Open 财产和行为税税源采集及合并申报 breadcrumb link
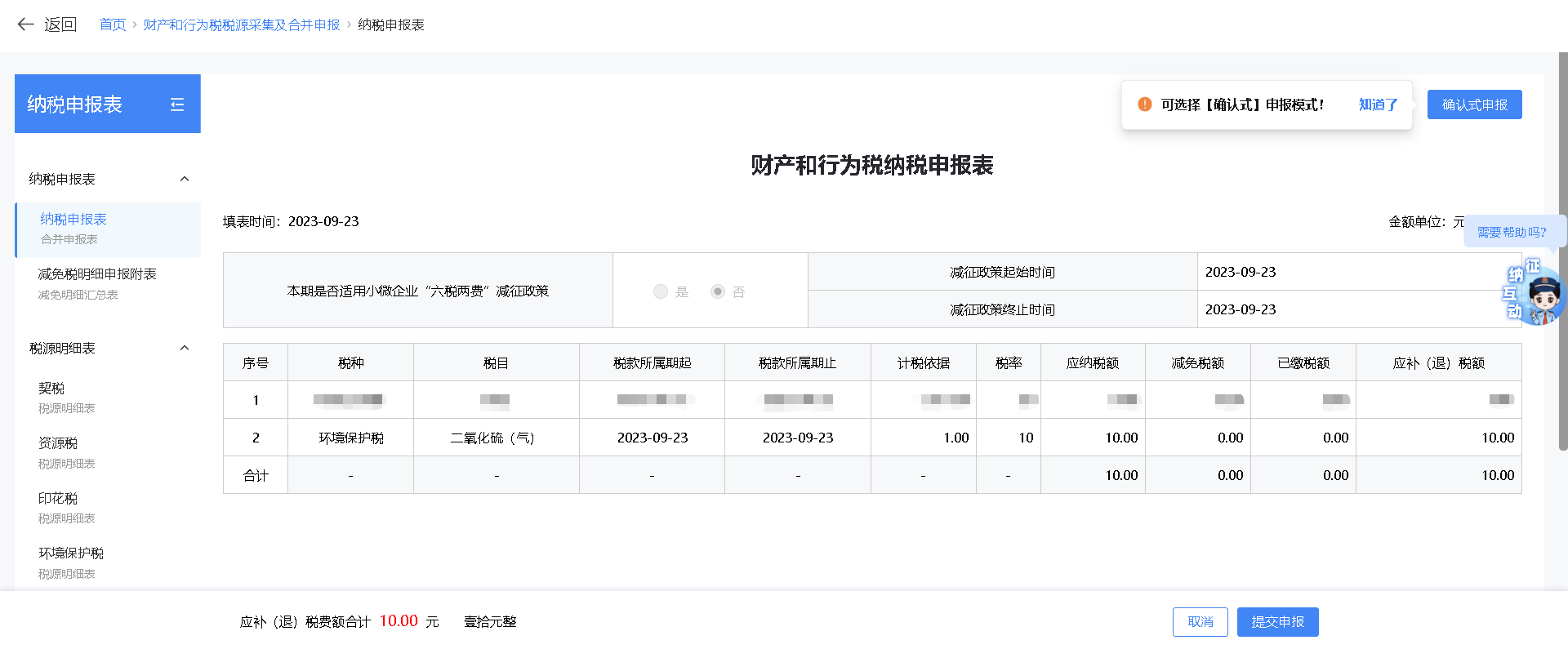Image resolution: width=1568 pixels, height=649 pixels. pos(242,24)
